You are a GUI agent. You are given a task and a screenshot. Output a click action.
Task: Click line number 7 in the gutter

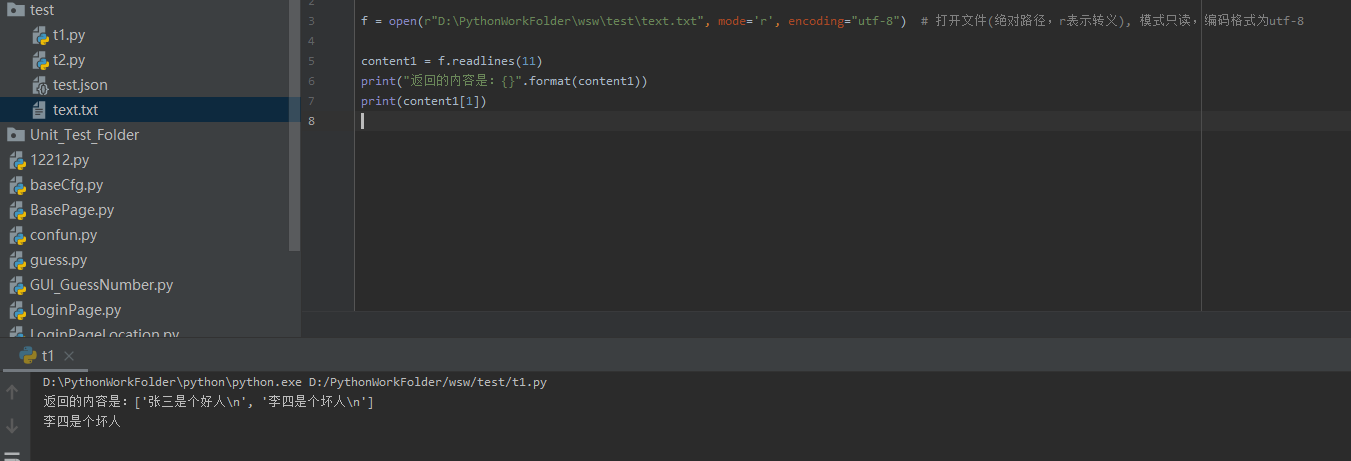(311, 101)
